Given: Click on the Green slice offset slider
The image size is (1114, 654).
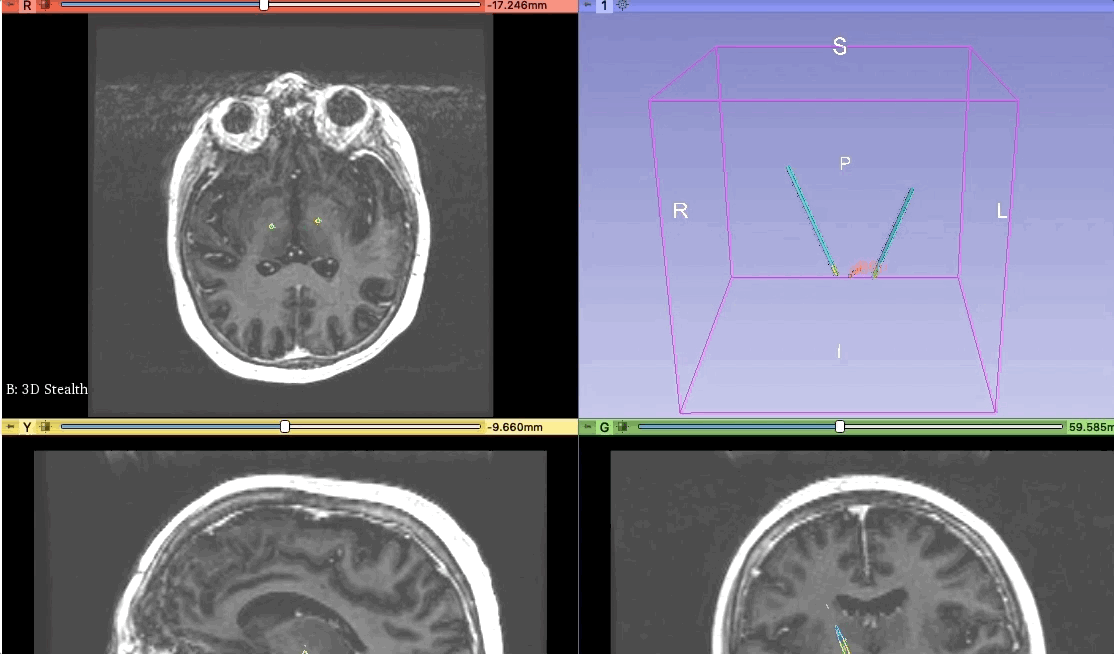Looking at the screenshot, I should (x=850, y=427).
